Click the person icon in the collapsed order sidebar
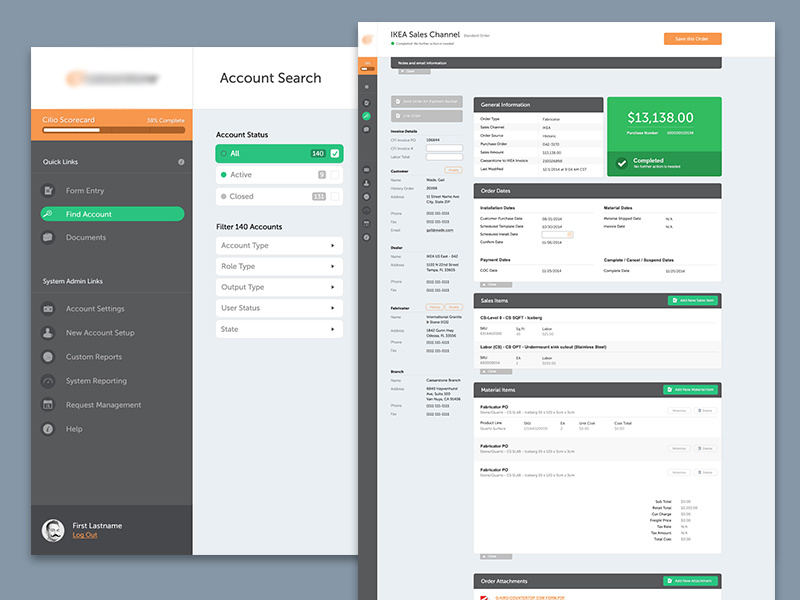The image size is (800, 600). 366,183
